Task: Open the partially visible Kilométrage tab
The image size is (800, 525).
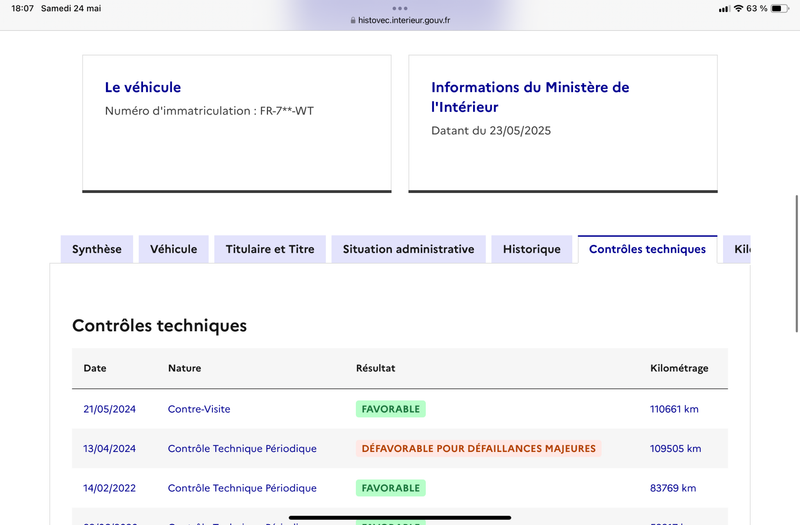Action: (x=737, y=249)
